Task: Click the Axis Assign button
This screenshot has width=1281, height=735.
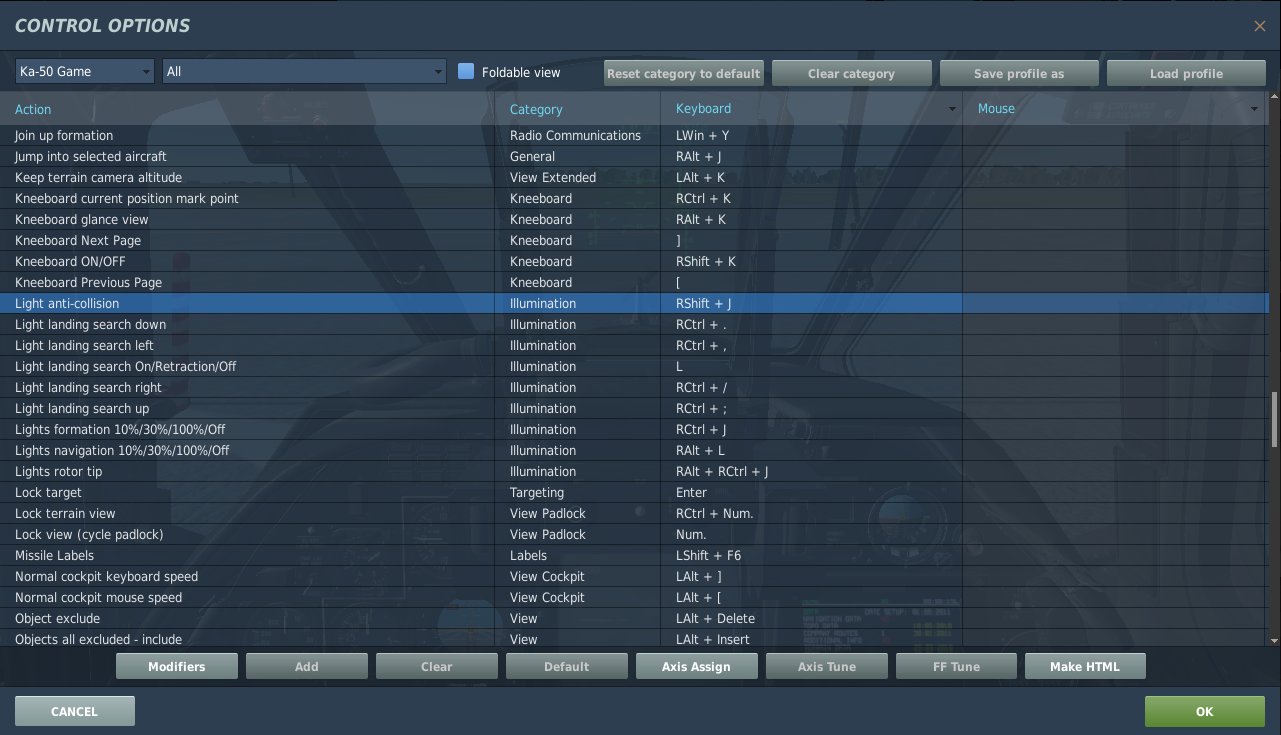Action: (697, 666)
